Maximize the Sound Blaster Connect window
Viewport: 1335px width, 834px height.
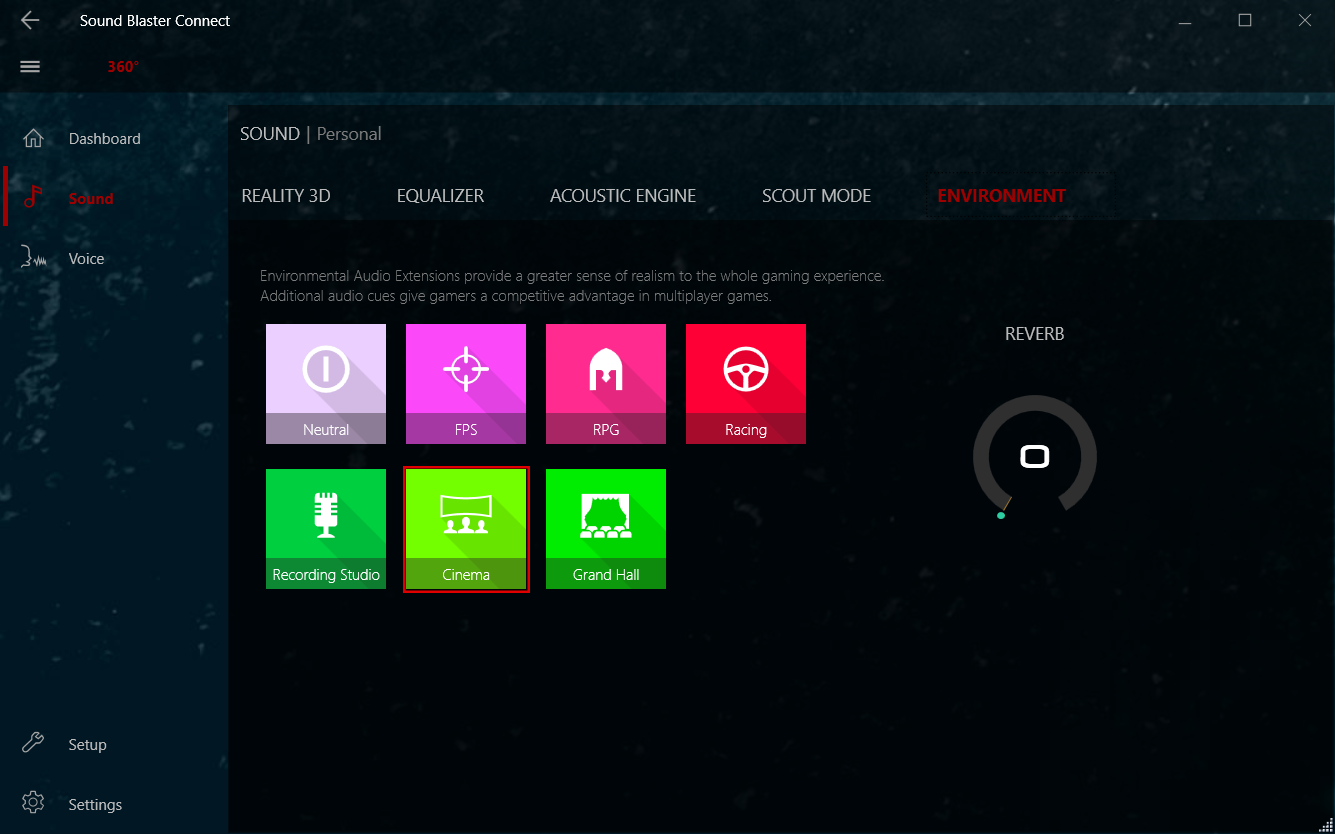(x=1245, y=20)
